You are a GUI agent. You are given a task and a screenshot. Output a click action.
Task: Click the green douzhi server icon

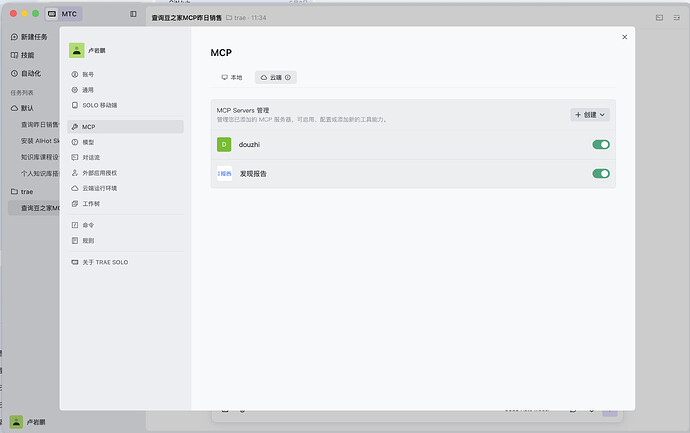[x=224, y=144]
